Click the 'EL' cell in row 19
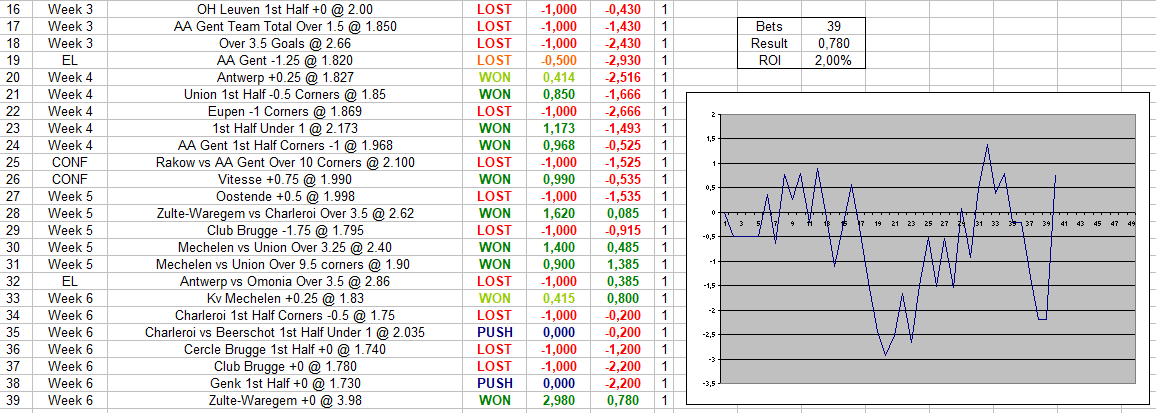Viewport: 1156px width, 413px height. 71,60
